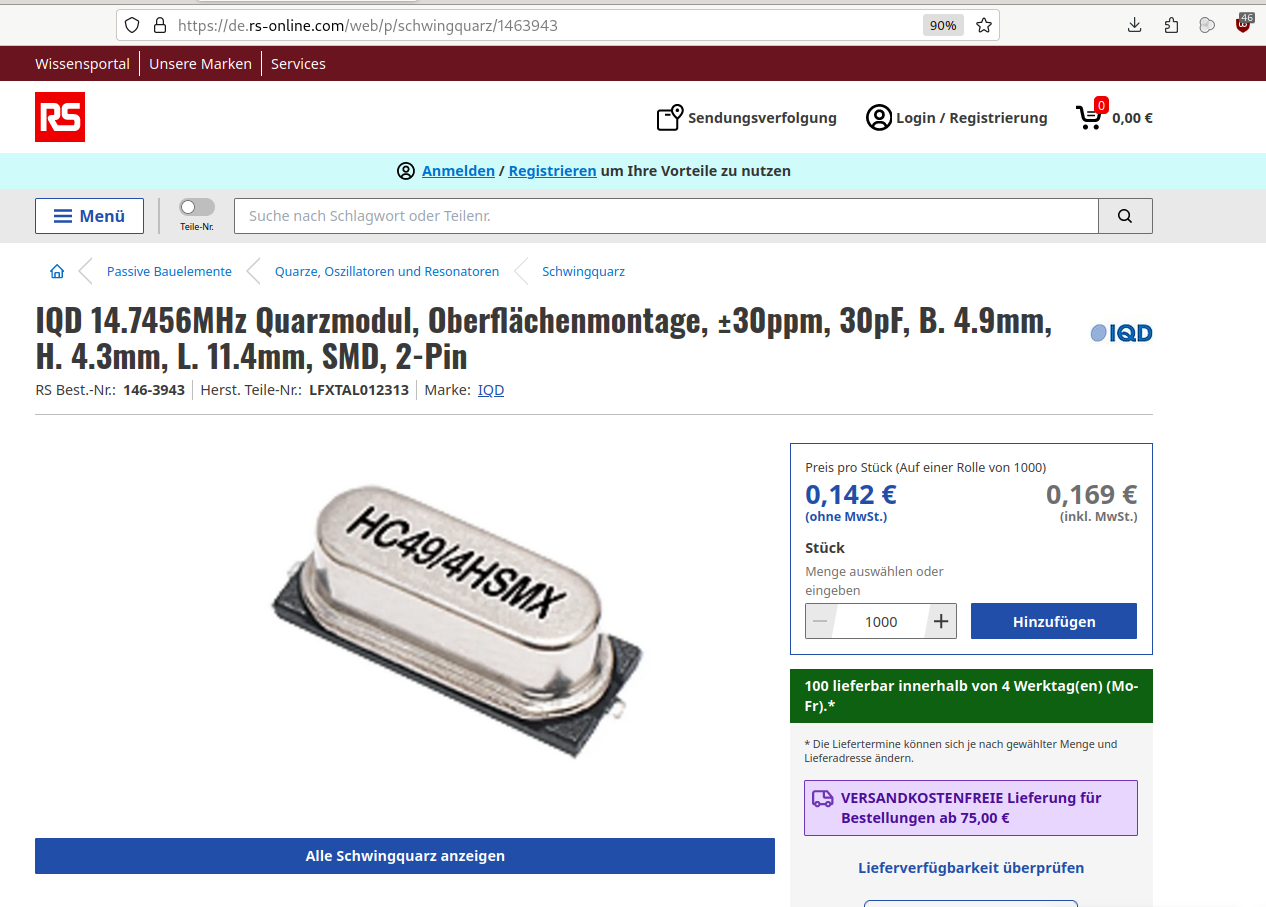1266x907 pixels.
Task: Bookmark page with star icon
Action: 984,25
